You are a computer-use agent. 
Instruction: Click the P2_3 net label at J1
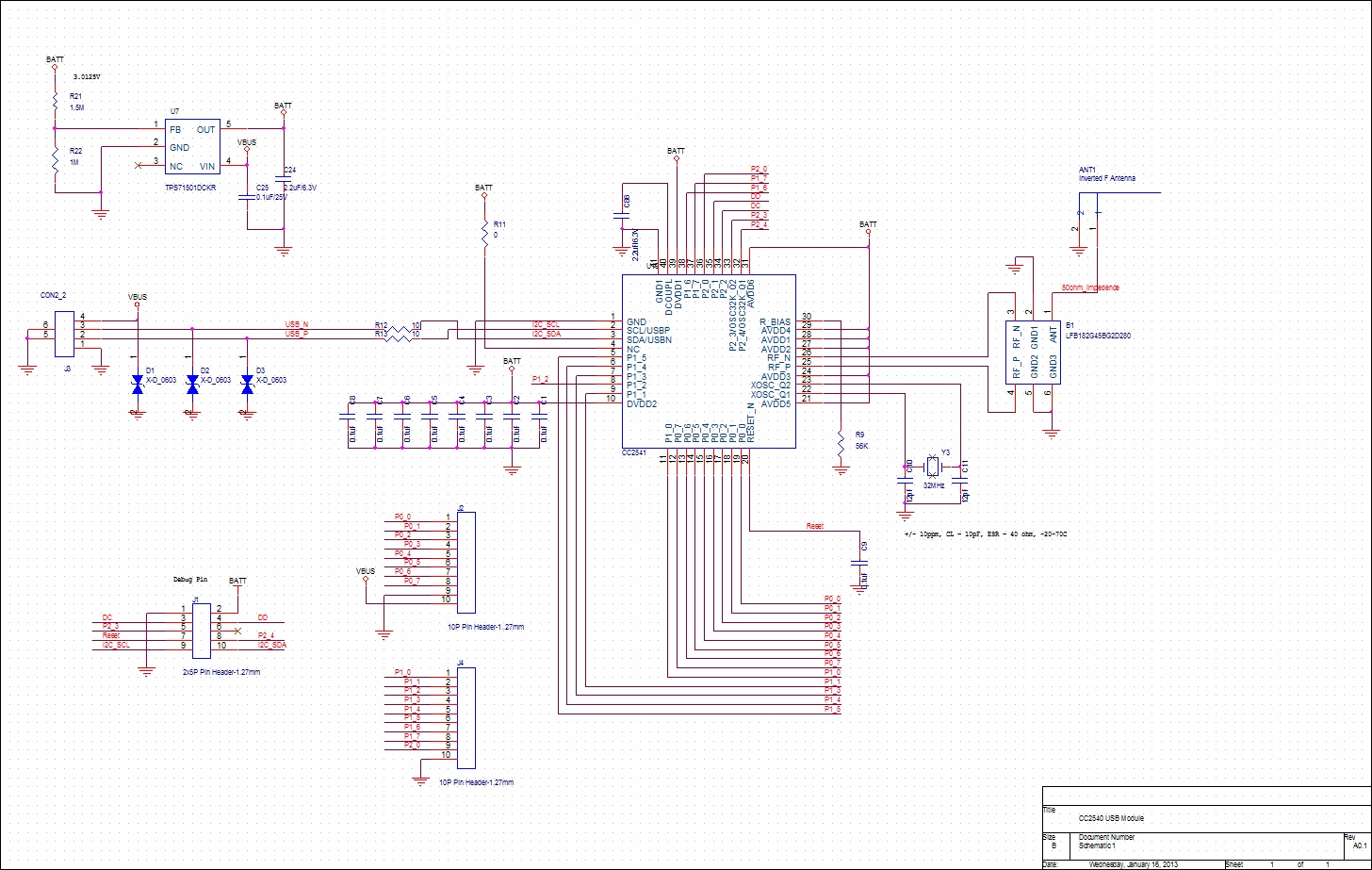(x=111, y=626)
